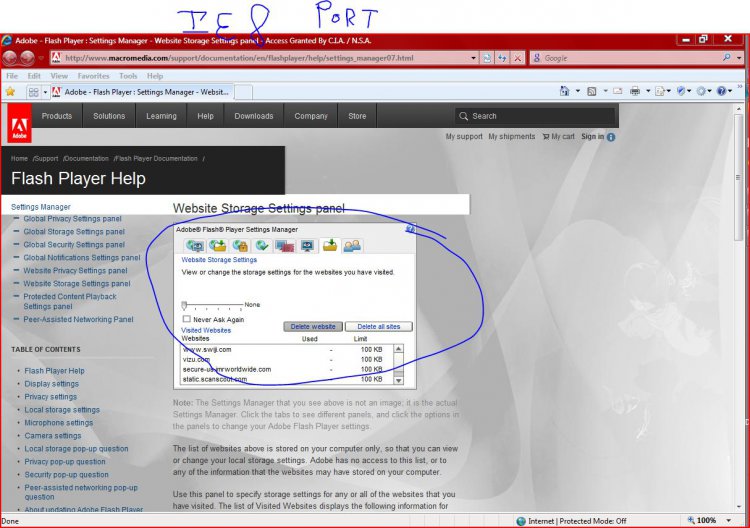Image resolution: width=750 pixels, height=528 pixels.
Task: Open the Global Storage Settings tab icon
Action: tap(218, 246)
